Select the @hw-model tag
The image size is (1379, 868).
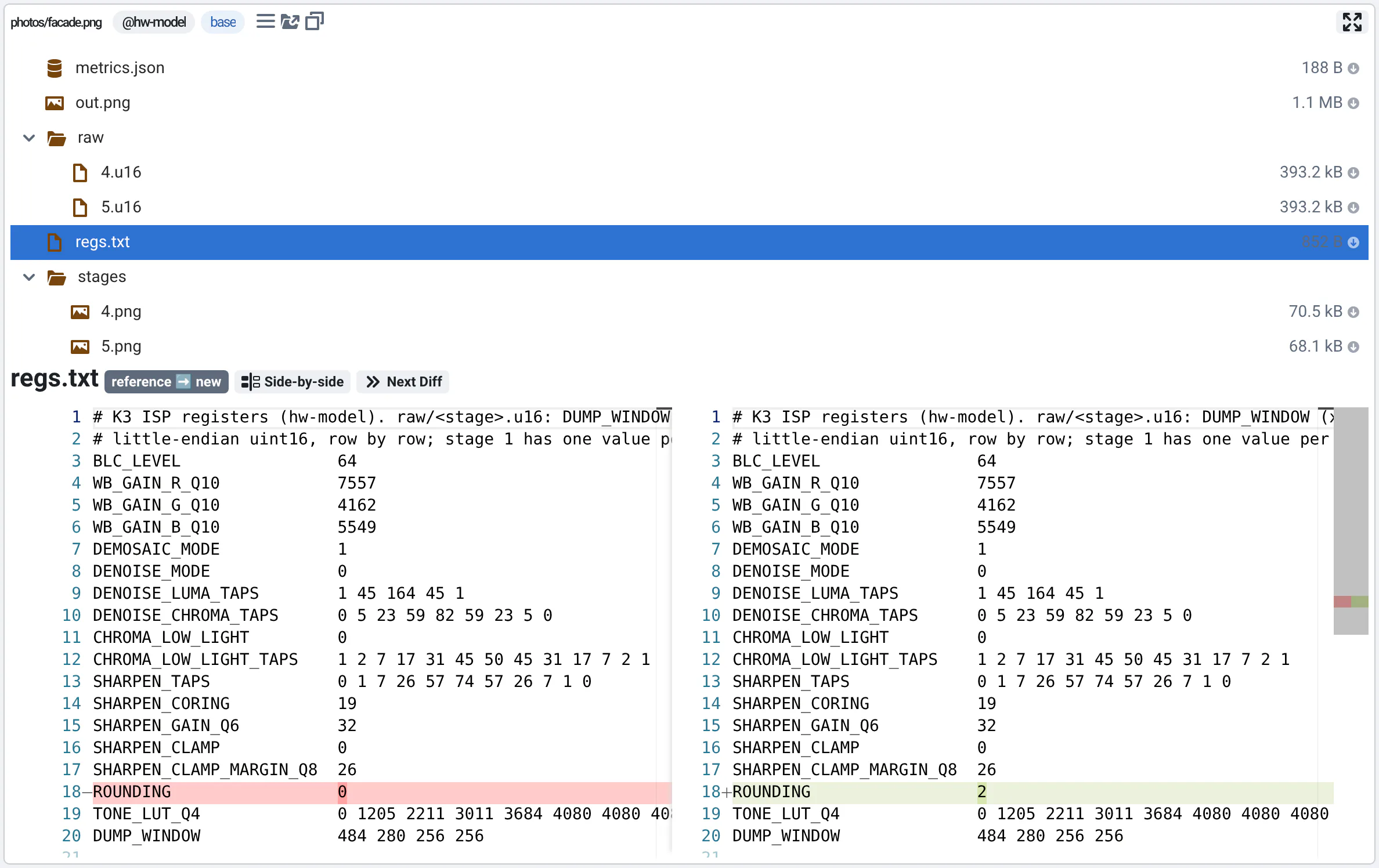[154, 22]
